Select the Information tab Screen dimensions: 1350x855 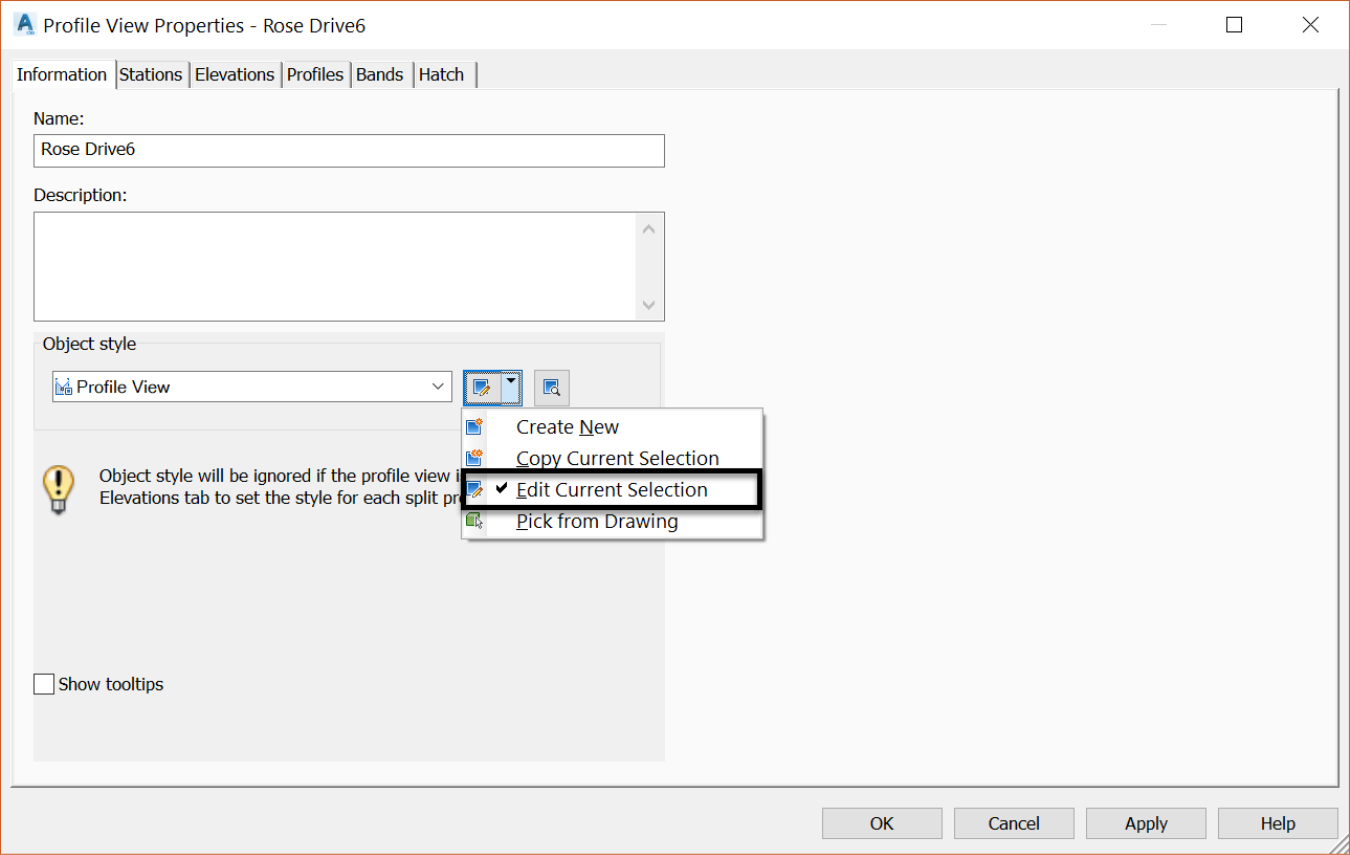62,75
